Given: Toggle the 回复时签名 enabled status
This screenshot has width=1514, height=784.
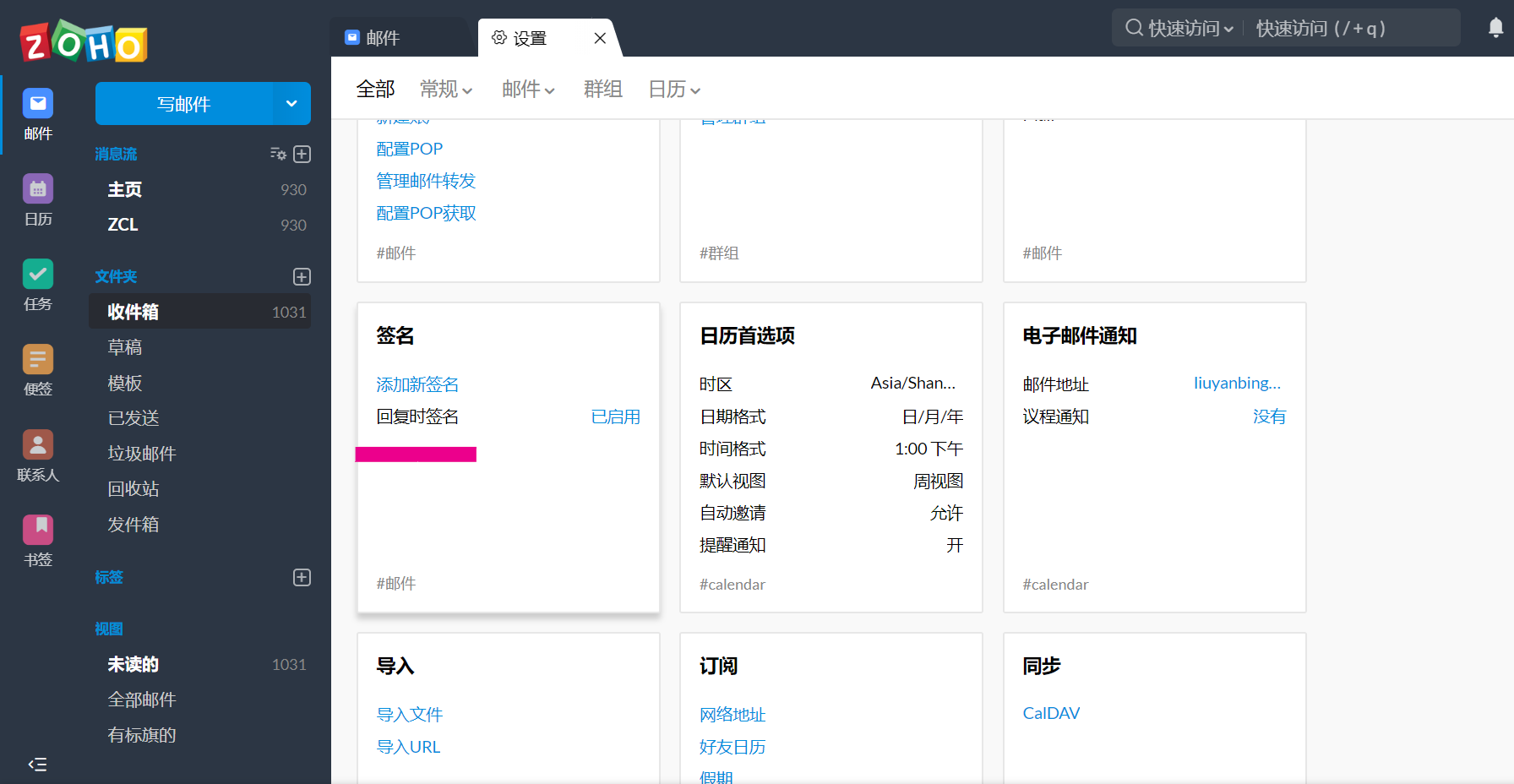Looking at the screenshot, I should tap(615, 416).
